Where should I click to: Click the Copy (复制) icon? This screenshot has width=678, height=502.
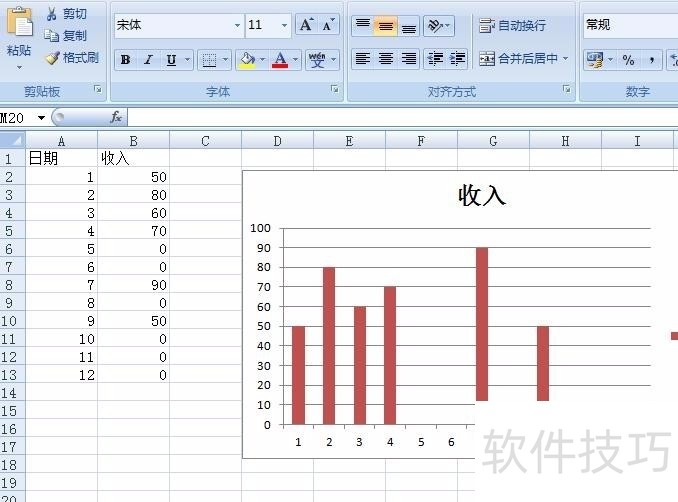coord(51,35)
